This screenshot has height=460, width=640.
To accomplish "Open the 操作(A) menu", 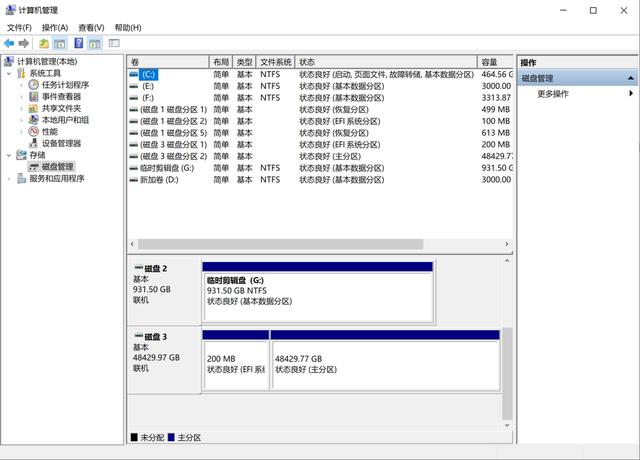I will click(x=55, y=27).
